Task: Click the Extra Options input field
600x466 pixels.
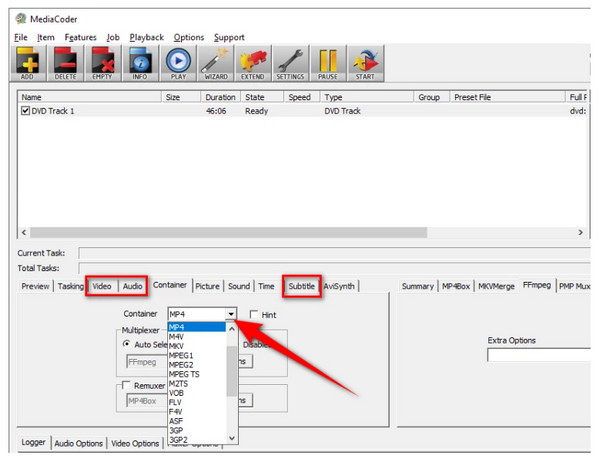Action: [x=542, y=355]
